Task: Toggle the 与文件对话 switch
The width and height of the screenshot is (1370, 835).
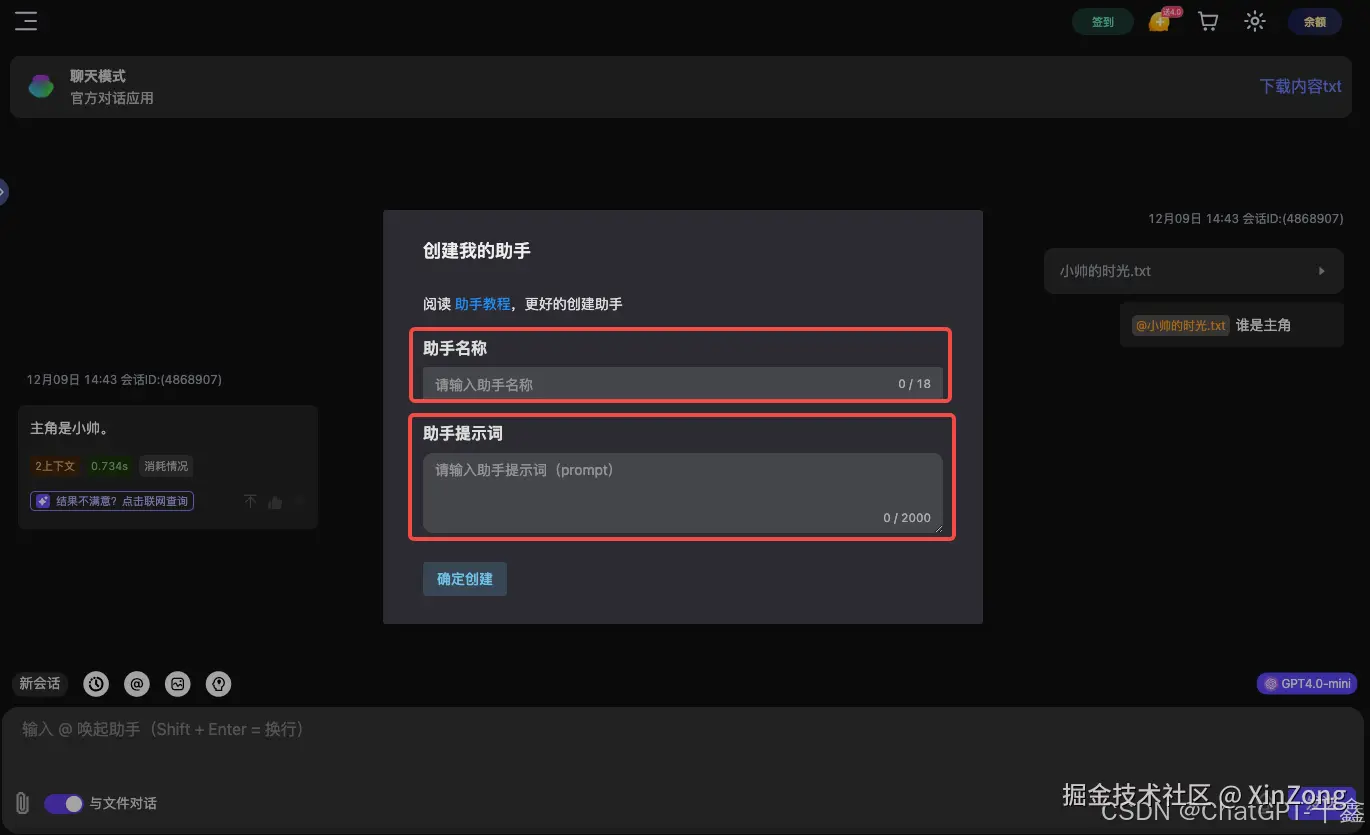Action: [63, 803]
